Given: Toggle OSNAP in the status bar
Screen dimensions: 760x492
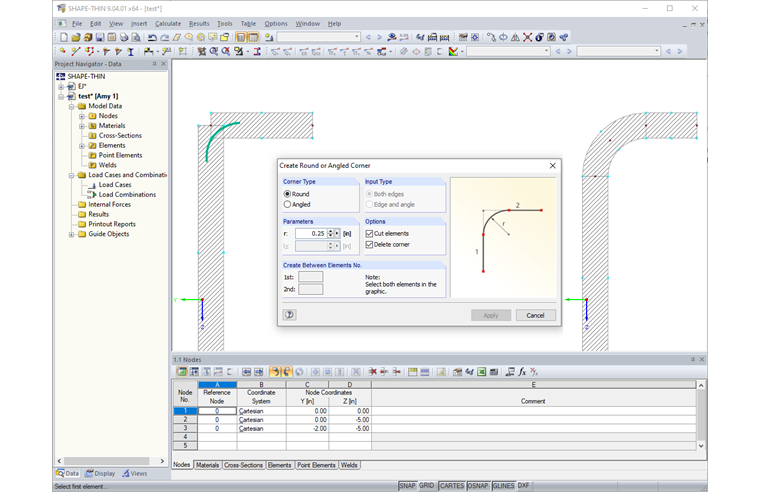Looking at the screenshot, I should click(x=478, y=486).
